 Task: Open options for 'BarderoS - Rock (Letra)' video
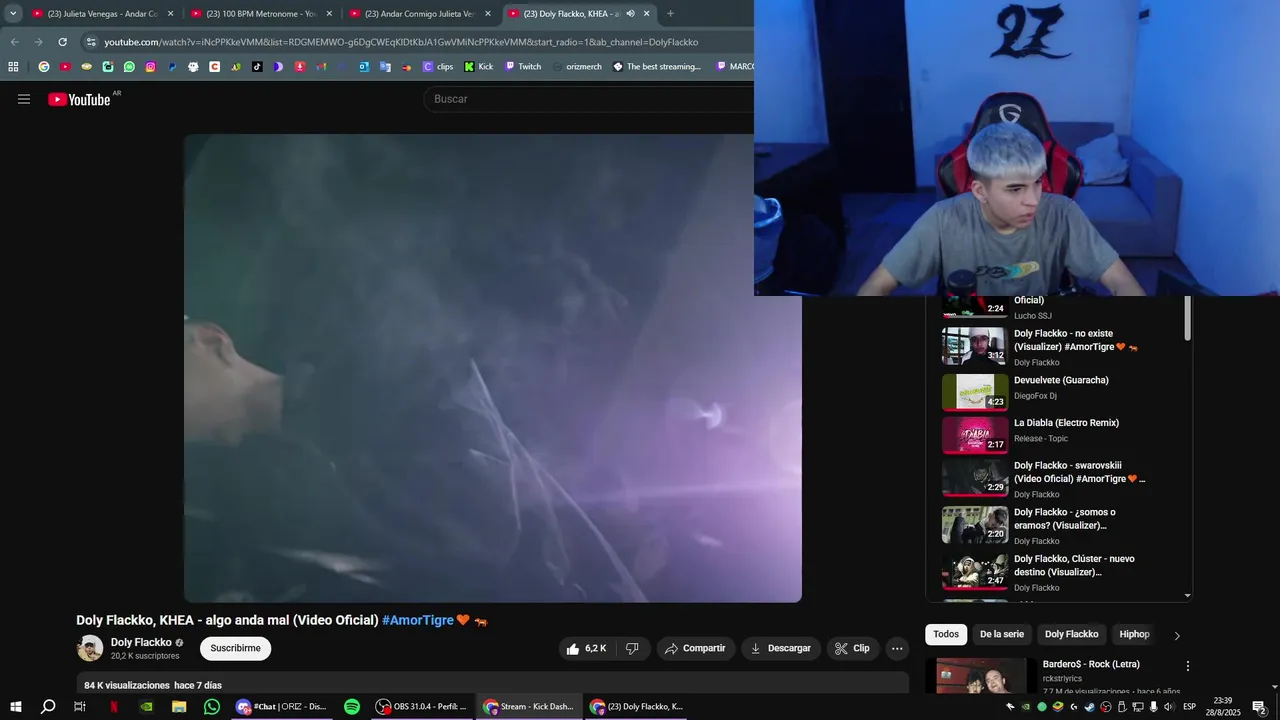[1188, 666]
